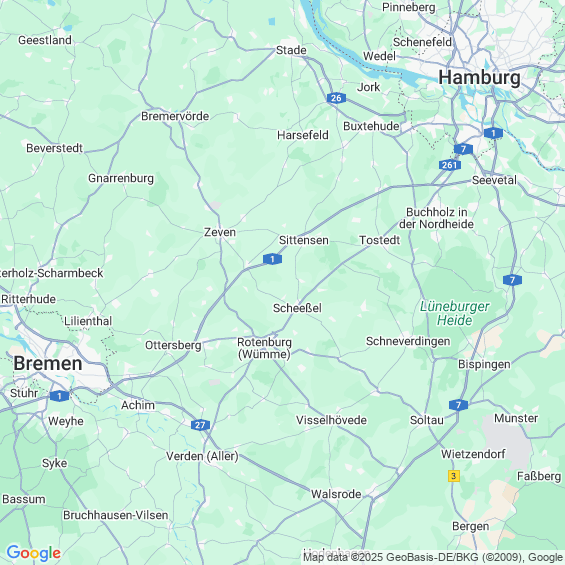Select the Walsrode town label
565x565 pixels.
tap(336, 494)
